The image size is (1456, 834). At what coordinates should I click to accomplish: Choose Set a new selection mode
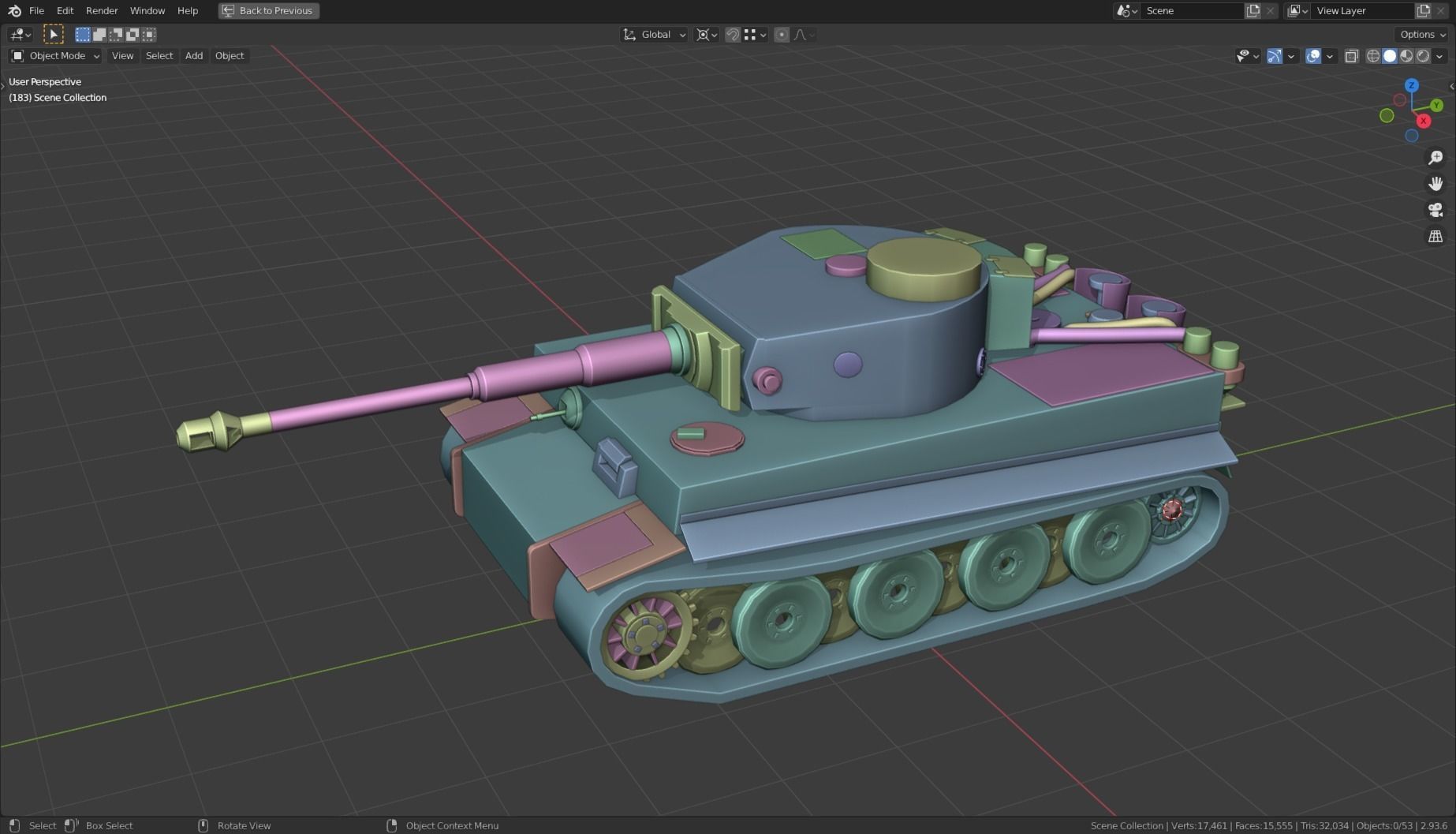tap(83, 35)
